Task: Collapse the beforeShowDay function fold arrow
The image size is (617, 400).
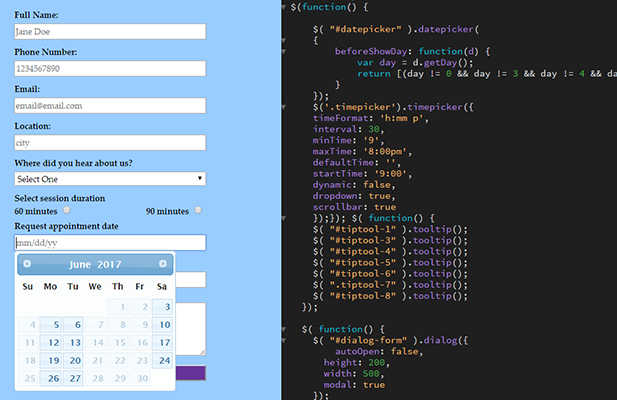Action: (284, 51)
